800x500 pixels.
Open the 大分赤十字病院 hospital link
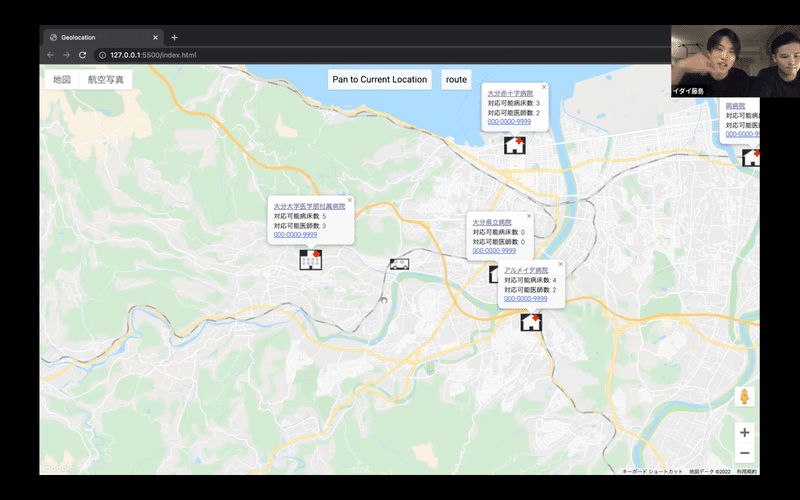pos(510,93)
